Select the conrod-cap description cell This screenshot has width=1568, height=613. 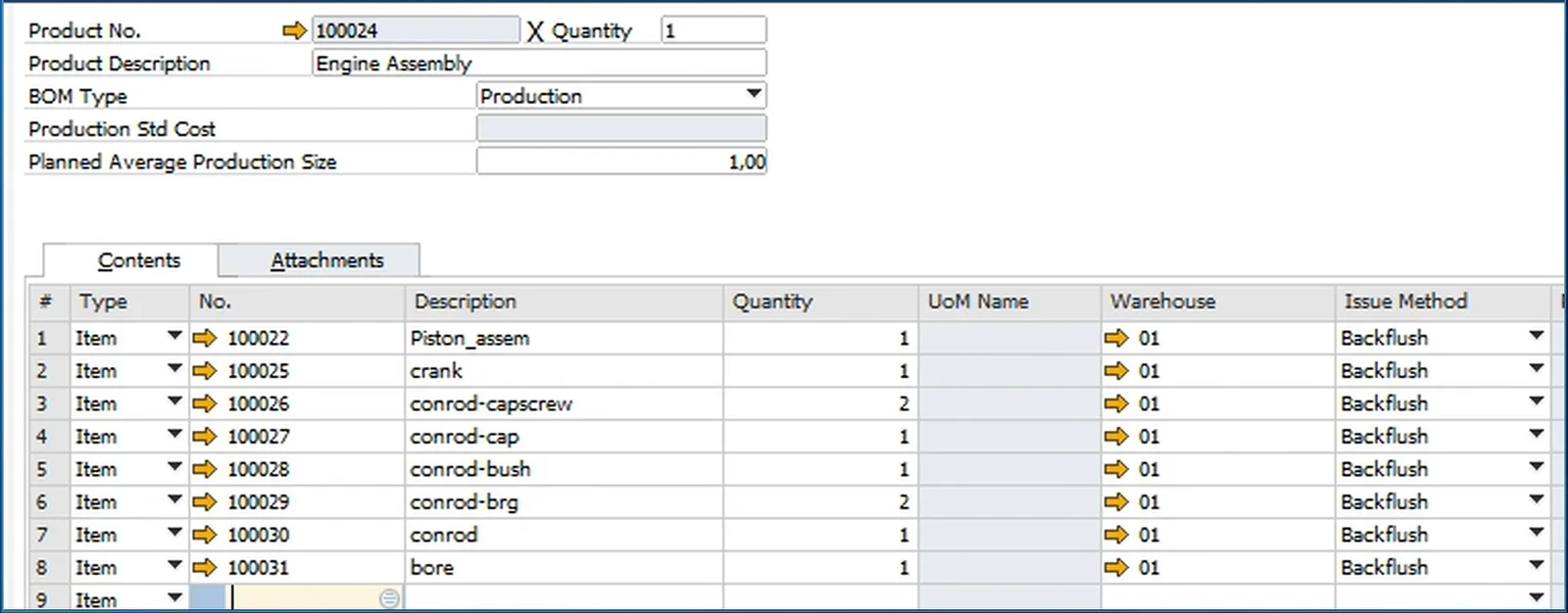click(564, 437)
